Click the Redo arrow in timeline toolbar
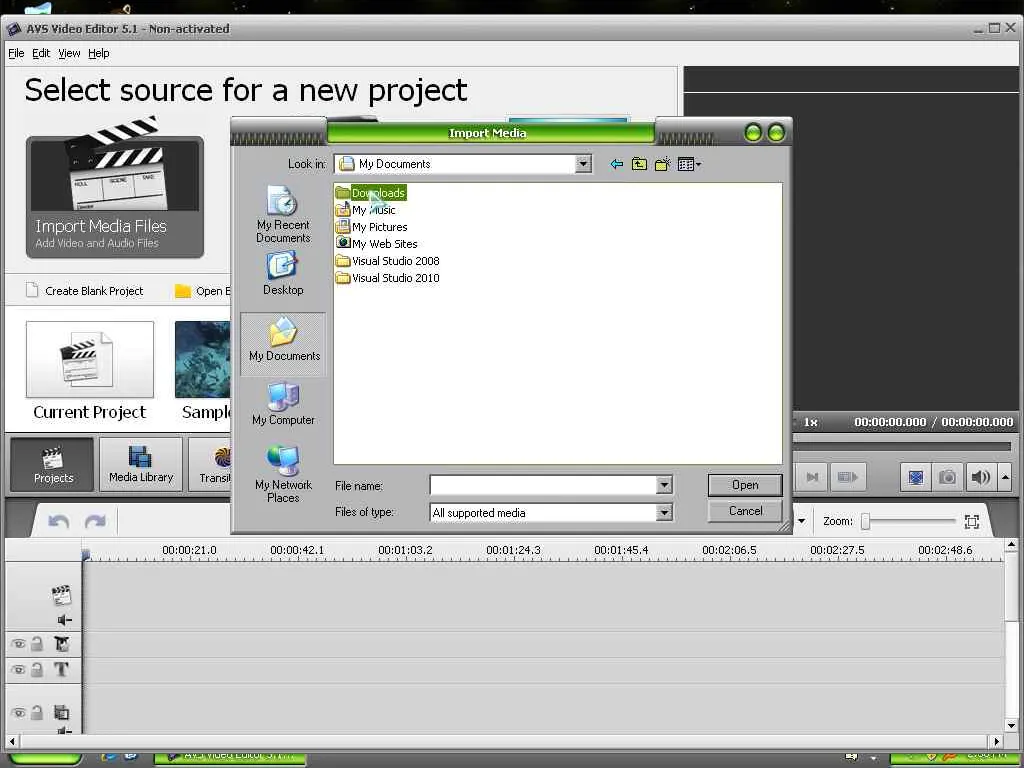 pyautogui.click(x=95, y=521)
